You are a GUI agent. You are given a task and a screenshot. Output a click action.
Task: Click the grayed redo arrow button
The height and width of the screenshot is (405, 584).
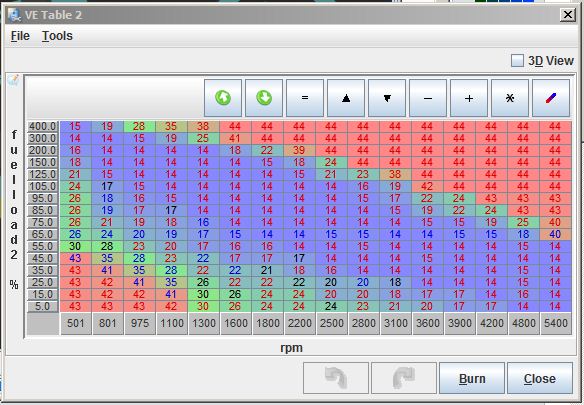click(404, 378)
